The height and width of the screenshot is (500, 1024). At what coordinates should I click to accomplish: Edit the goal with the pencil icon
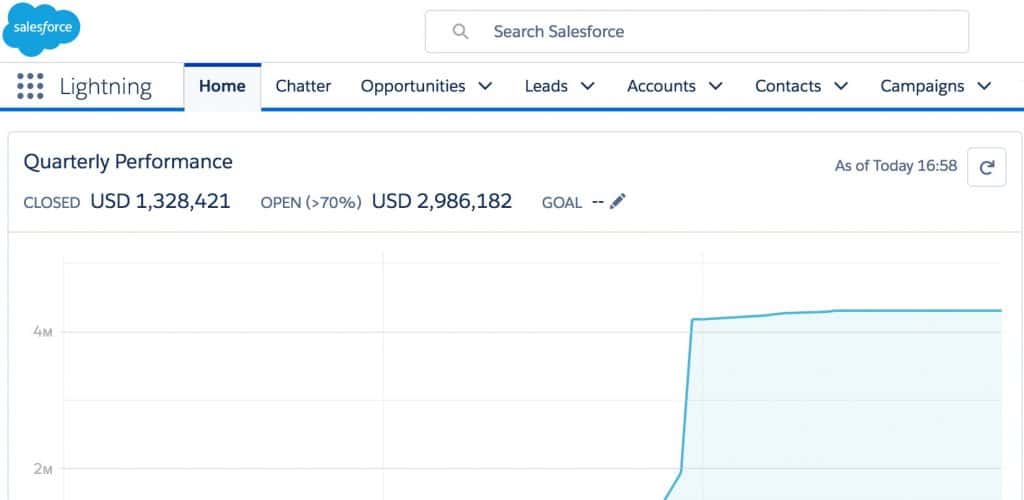(617, 202)
